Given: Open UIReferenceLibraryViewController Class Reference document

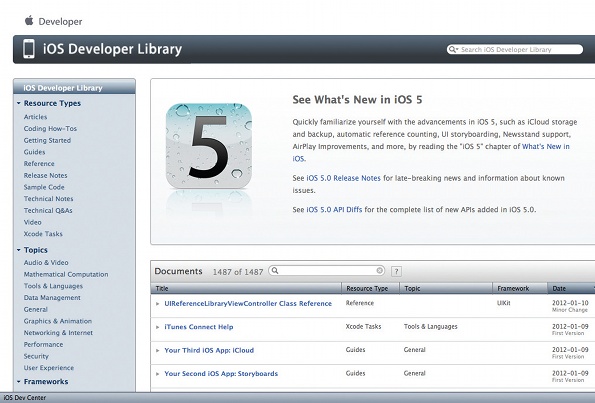Looking at the screenshot, I should (x=248, y=304).
